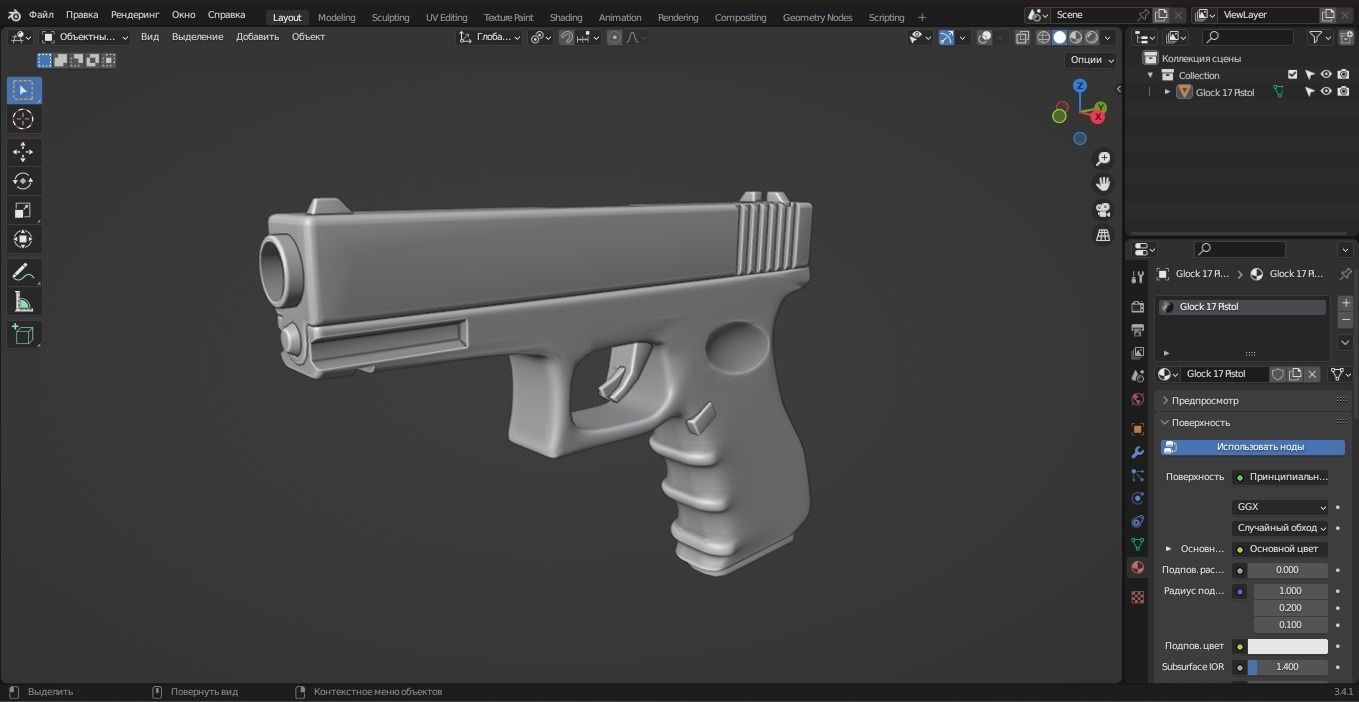Activate the 3D Cursor tool
The height and width of the screenshot is (702, 1359).
point(23,119)
